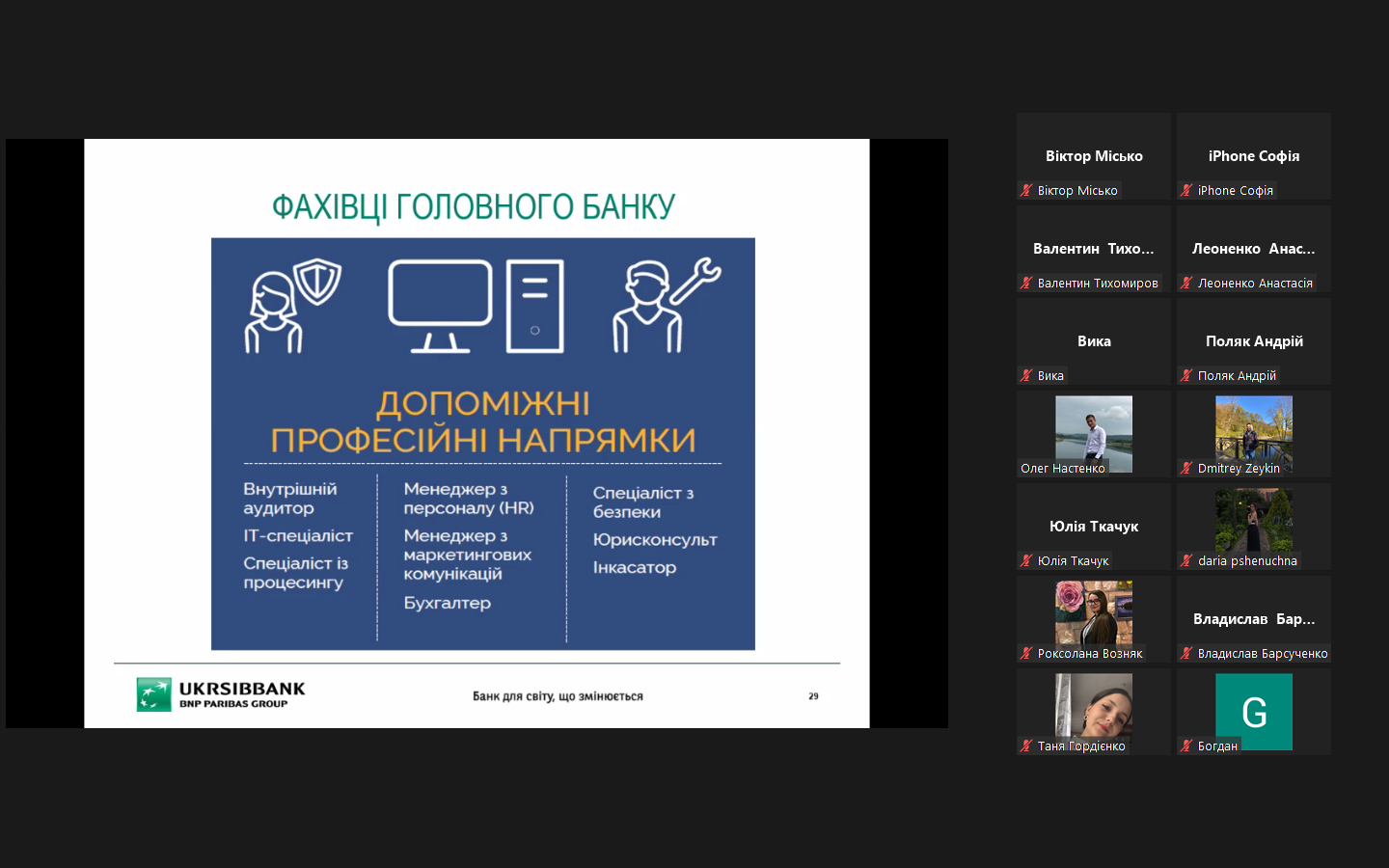Select Олег Настенко's video thumbnail
The height and width of the screenshot is (868, 1389).
click(1094, 430)
